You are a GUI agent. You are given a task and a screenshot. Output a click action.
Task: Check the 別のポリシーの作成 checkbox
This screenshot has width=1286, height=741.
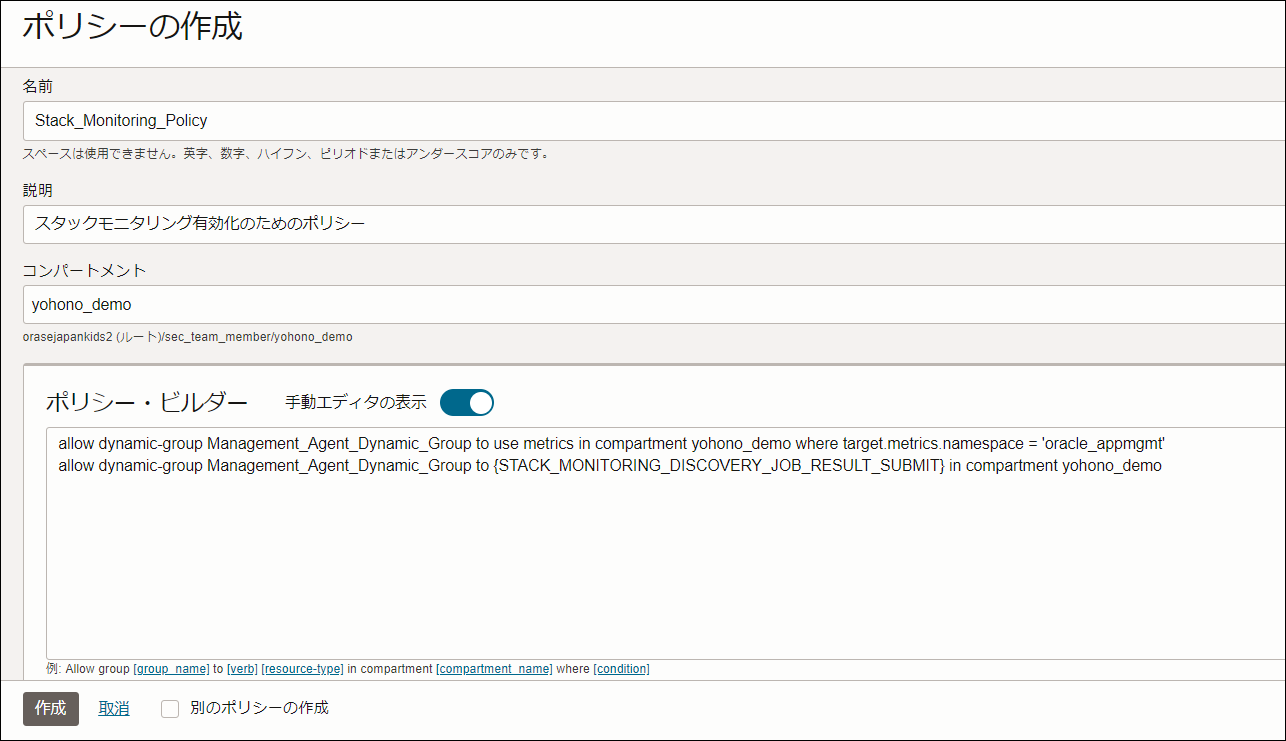[170, 709]
